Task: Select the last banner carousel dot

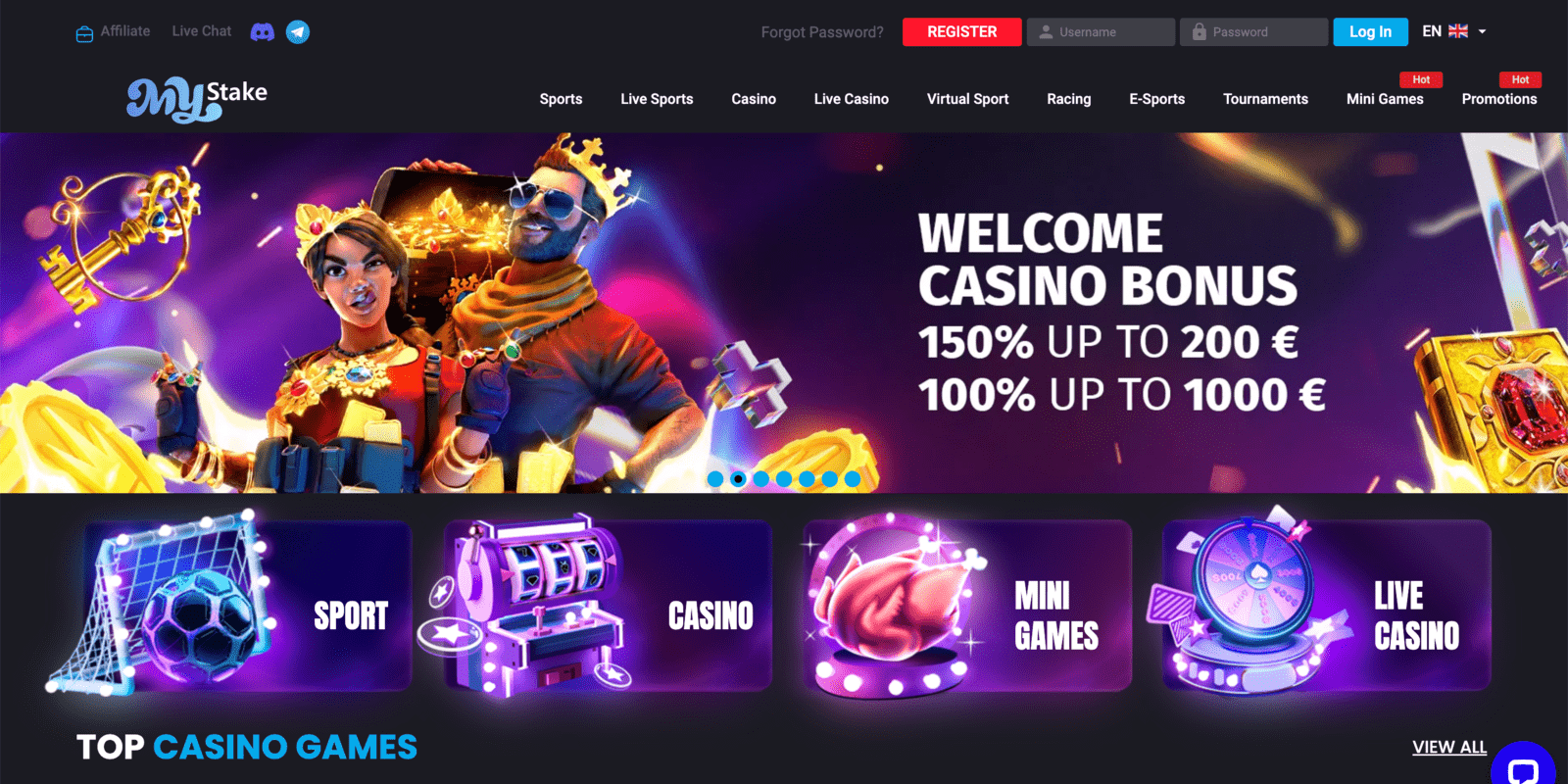Action: (853, 479)
